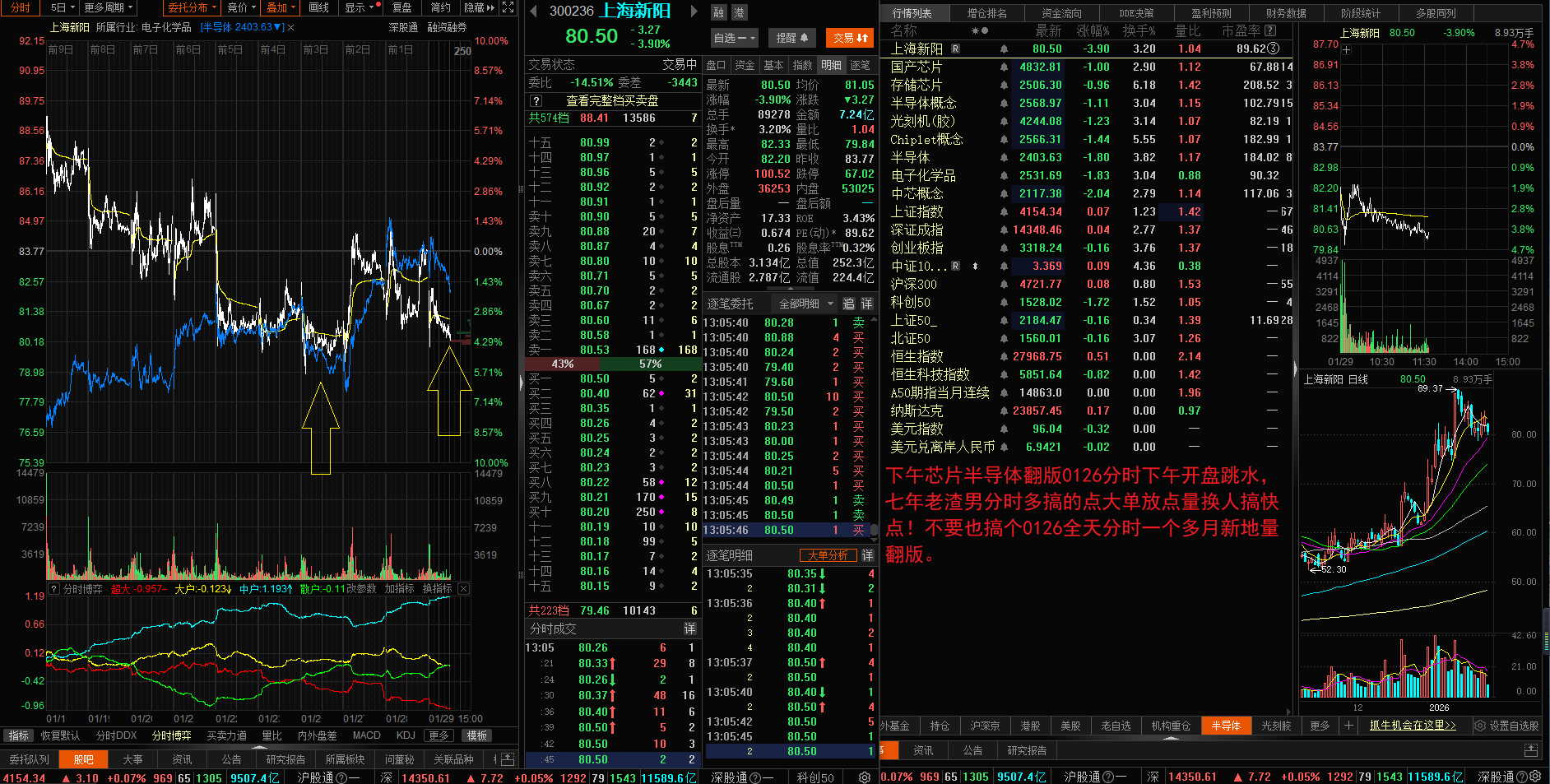The image size is (1550, 784).
Task: Open the 股吧 tab
Action: (83, 759)
